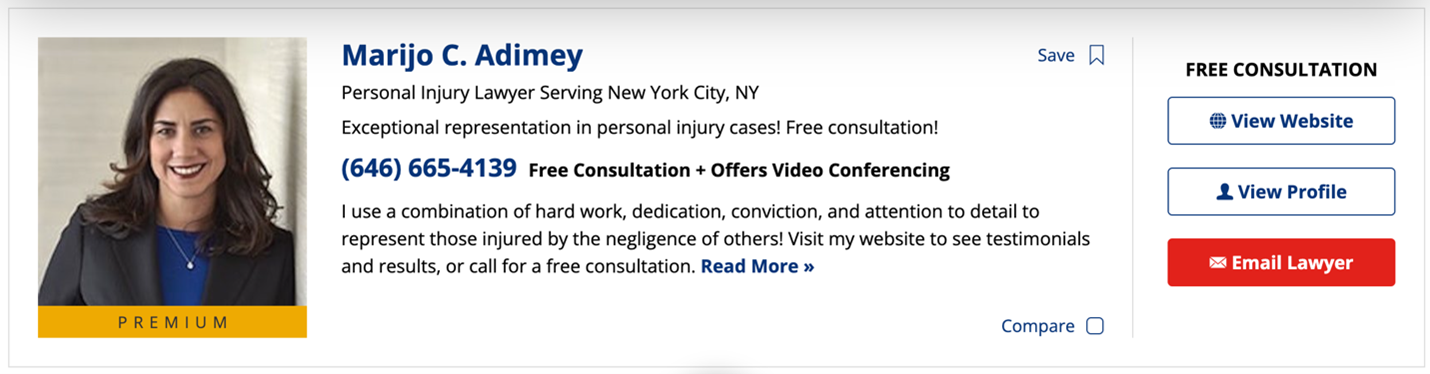
Task: Open the View Website button
Action: click(x=1281, y=121)
